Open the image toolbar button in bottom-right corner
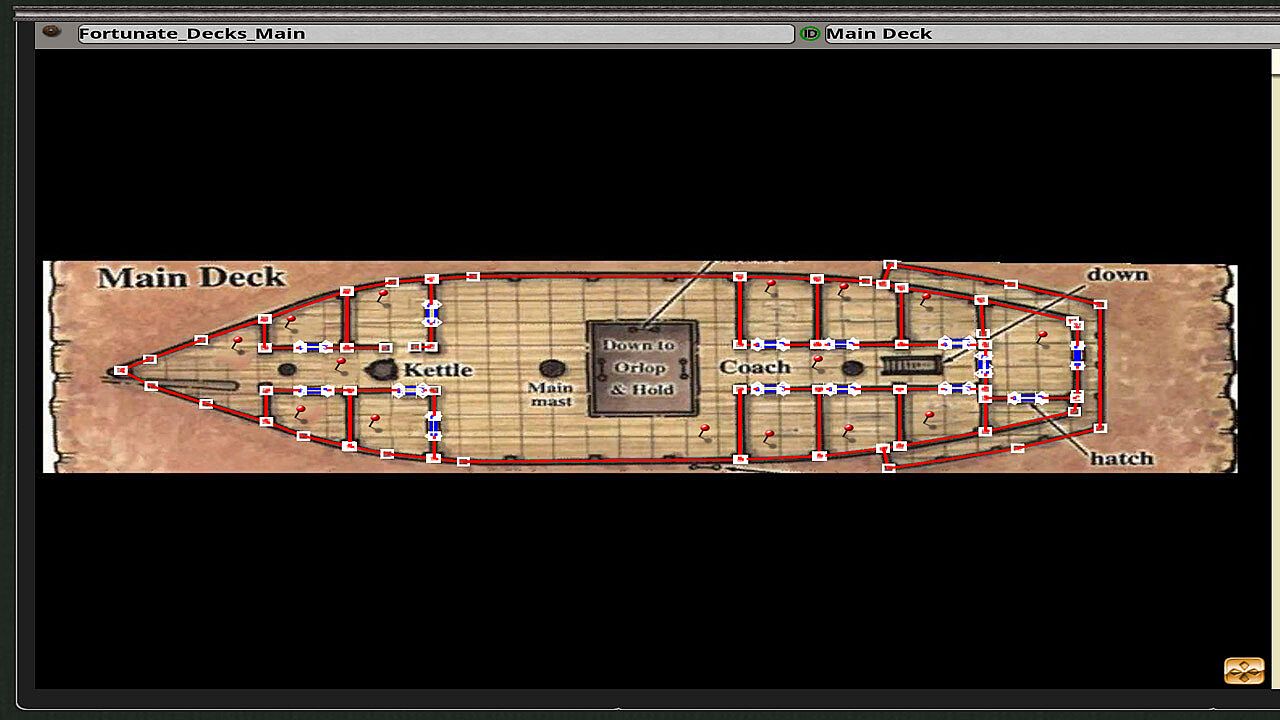1280x720 pixels. pyautogui.click(x=1244, y=670)
